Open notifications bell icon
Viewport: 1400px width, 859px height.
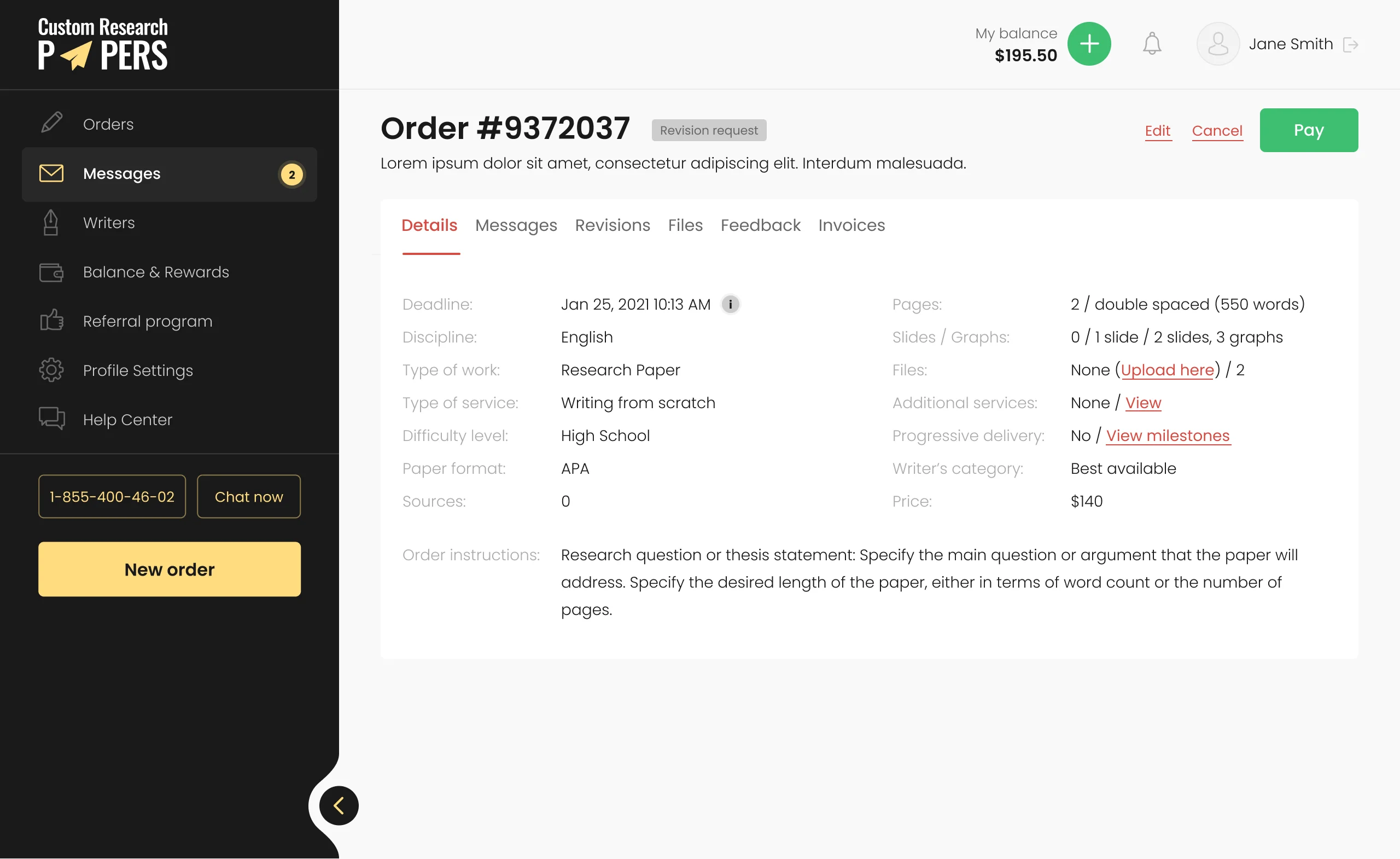(1152, 44)
